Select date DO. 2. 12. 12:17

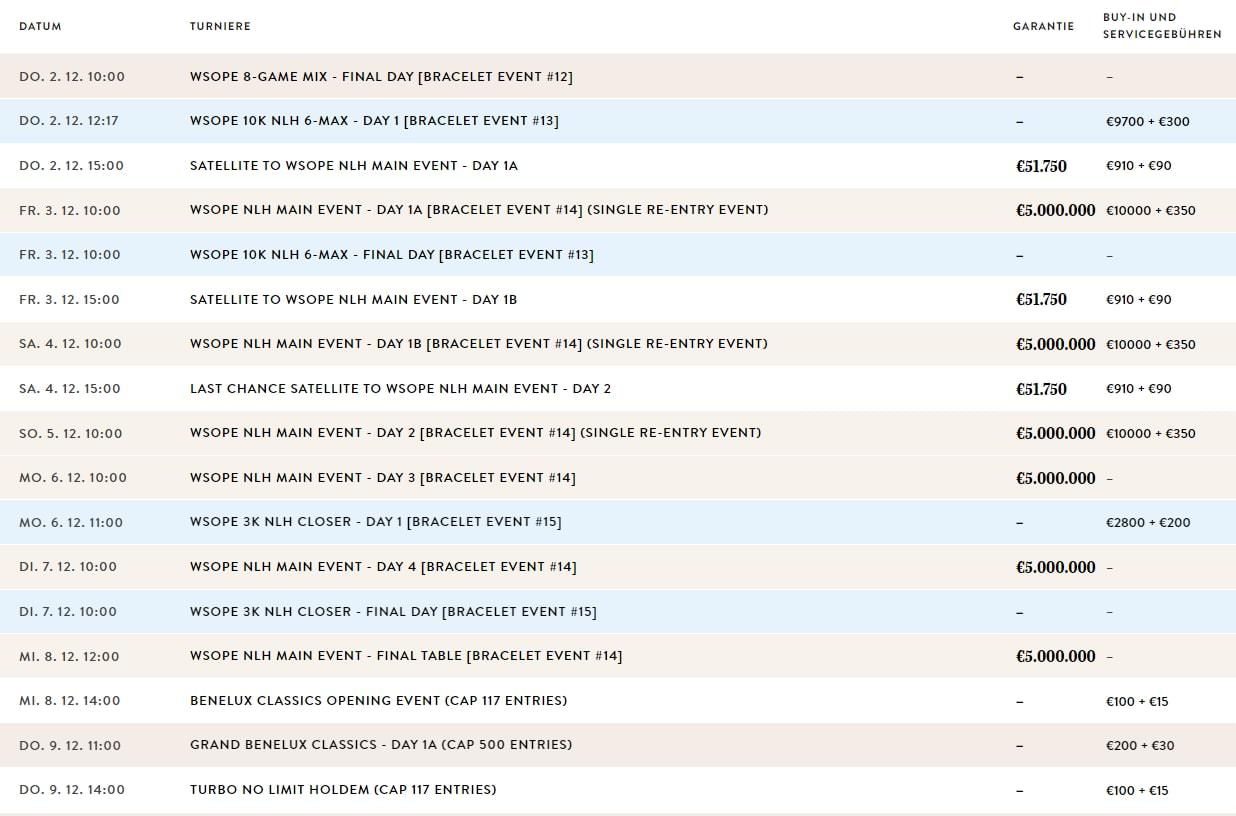tap(69, 121)
